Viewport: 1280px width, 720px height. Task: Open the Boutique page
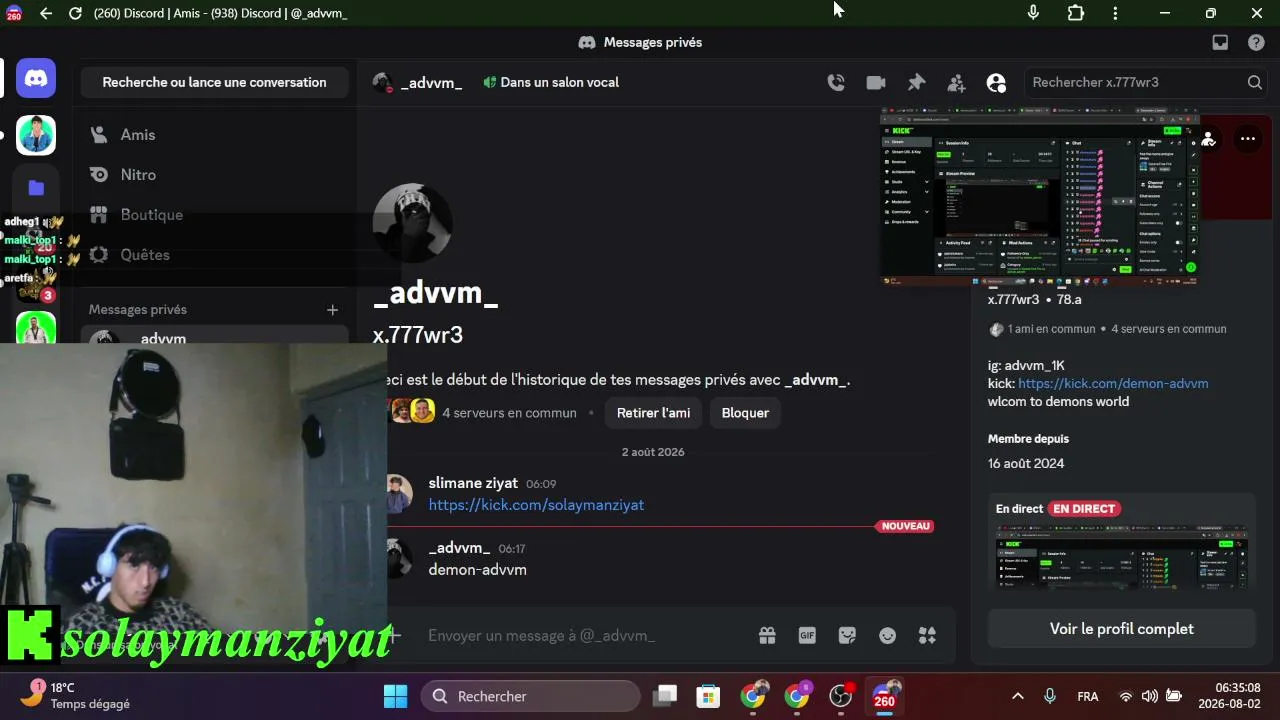(215, 215)
